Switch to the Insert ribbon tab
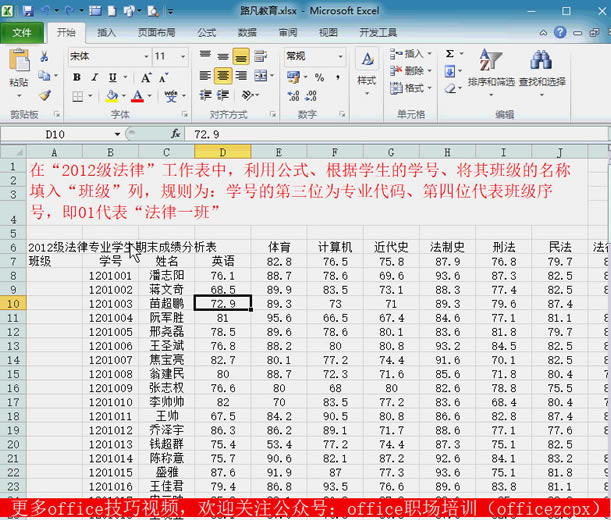Viewport: 611px width, 520px height. (107, 33)
